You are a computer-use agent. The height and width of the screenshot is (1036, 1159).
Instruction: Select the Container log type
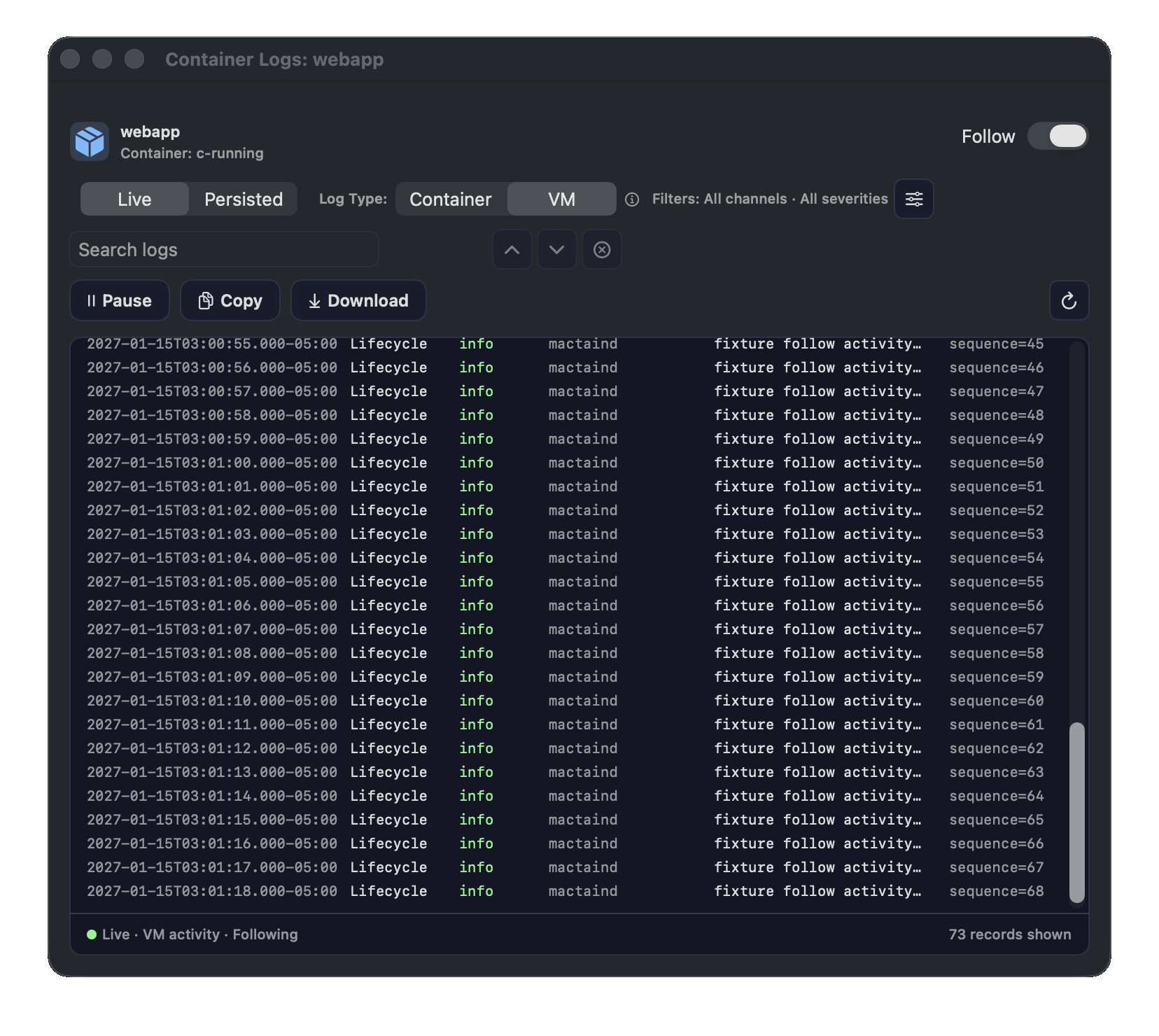pos(451,199)
